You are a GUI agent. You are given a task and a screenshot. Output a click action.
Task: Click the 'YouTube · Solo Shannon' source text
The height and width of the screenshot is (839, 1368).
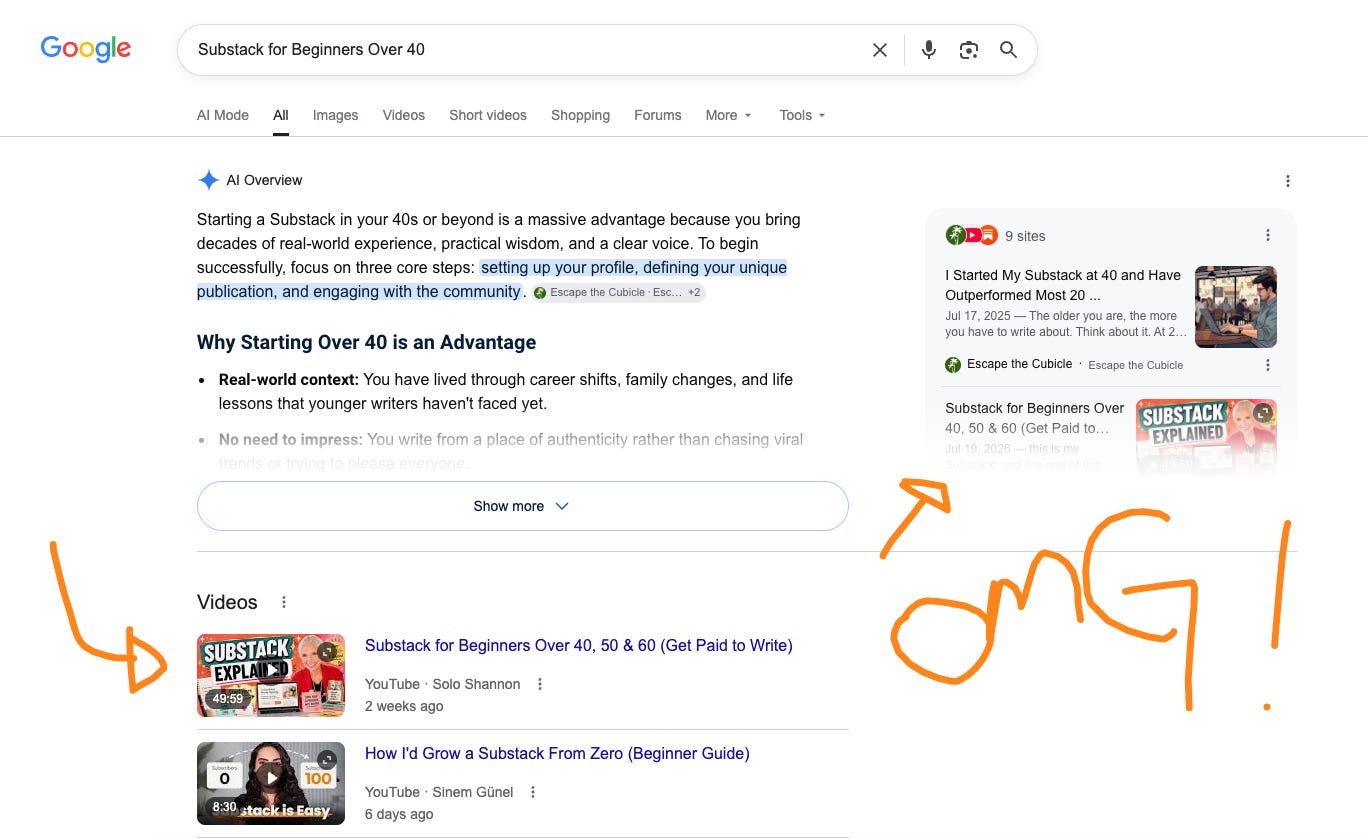pyautogui.click(x=443, y=684)
